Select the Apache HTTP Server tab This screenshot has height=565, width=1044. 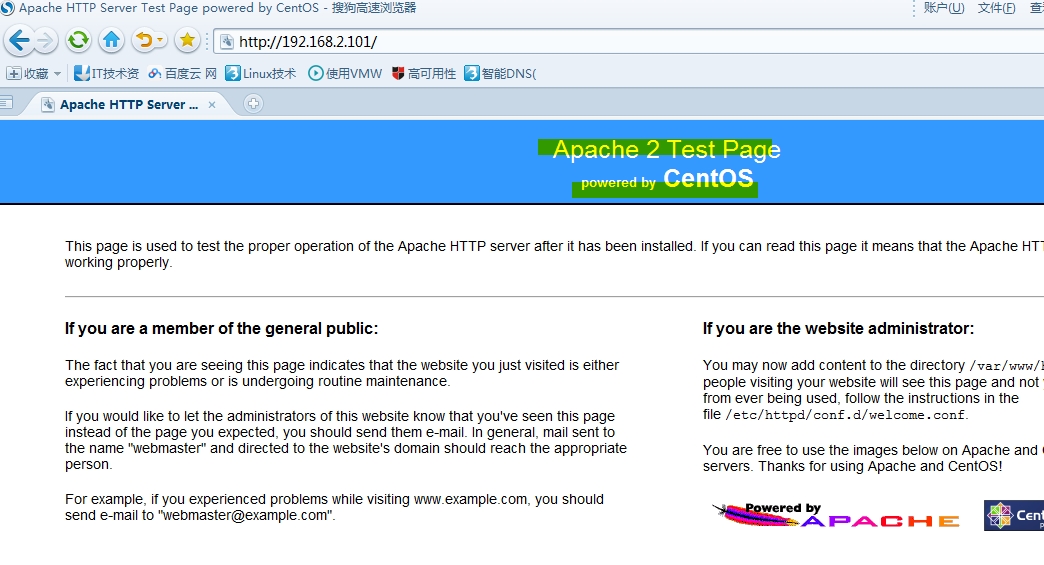coord(128,104)
